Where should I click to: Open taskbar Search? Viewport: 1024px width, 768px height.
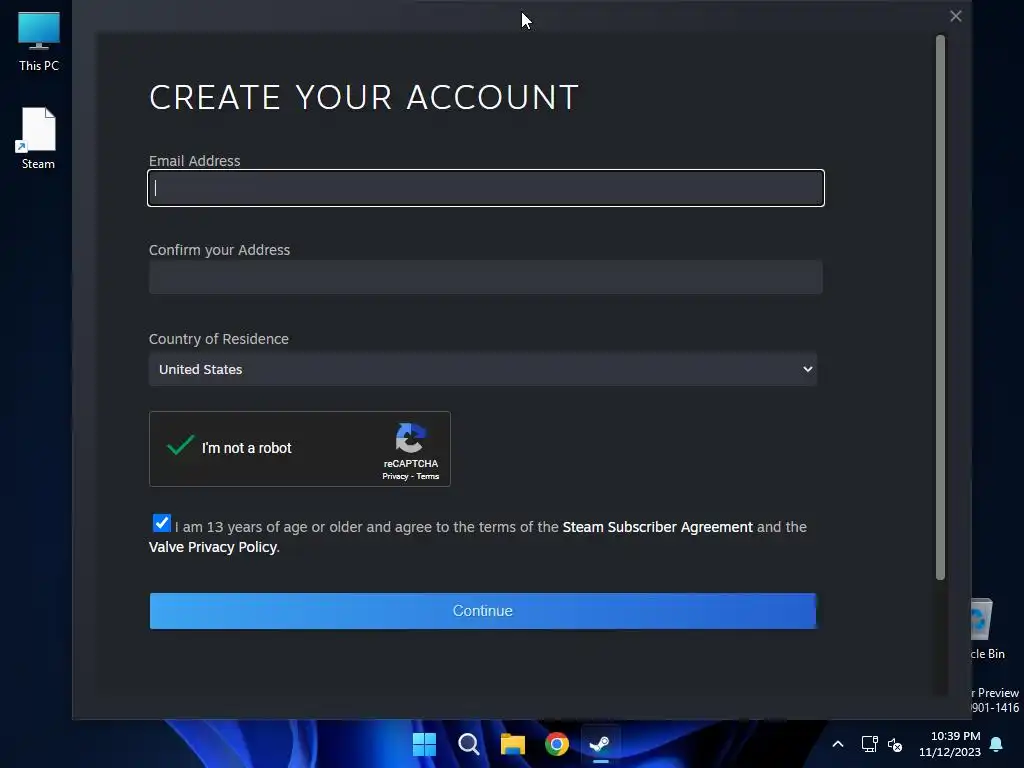(469, 744)
